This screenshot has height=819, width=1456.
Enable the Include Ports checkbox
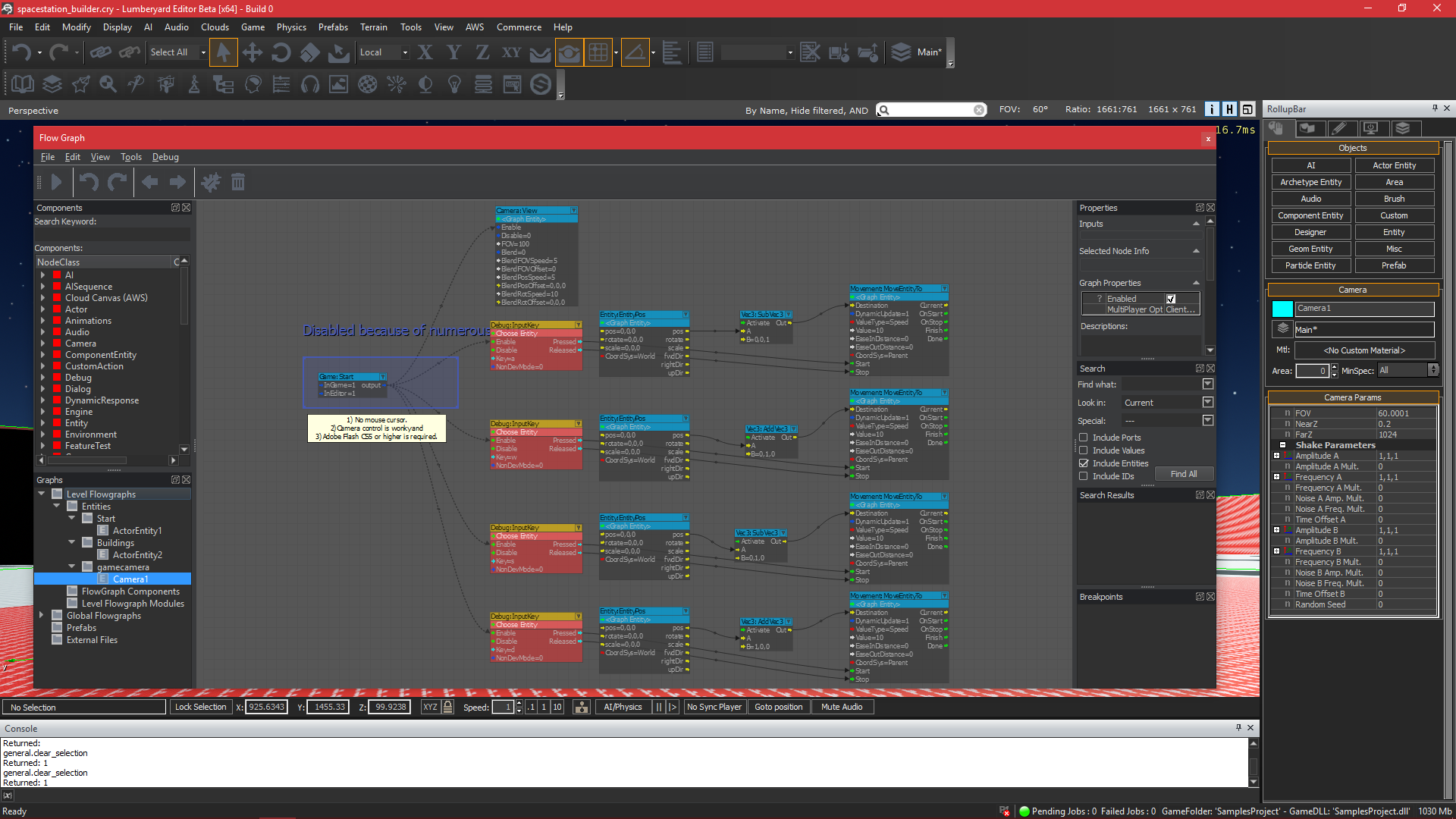pyautogui.click(x=1084, y=438)
